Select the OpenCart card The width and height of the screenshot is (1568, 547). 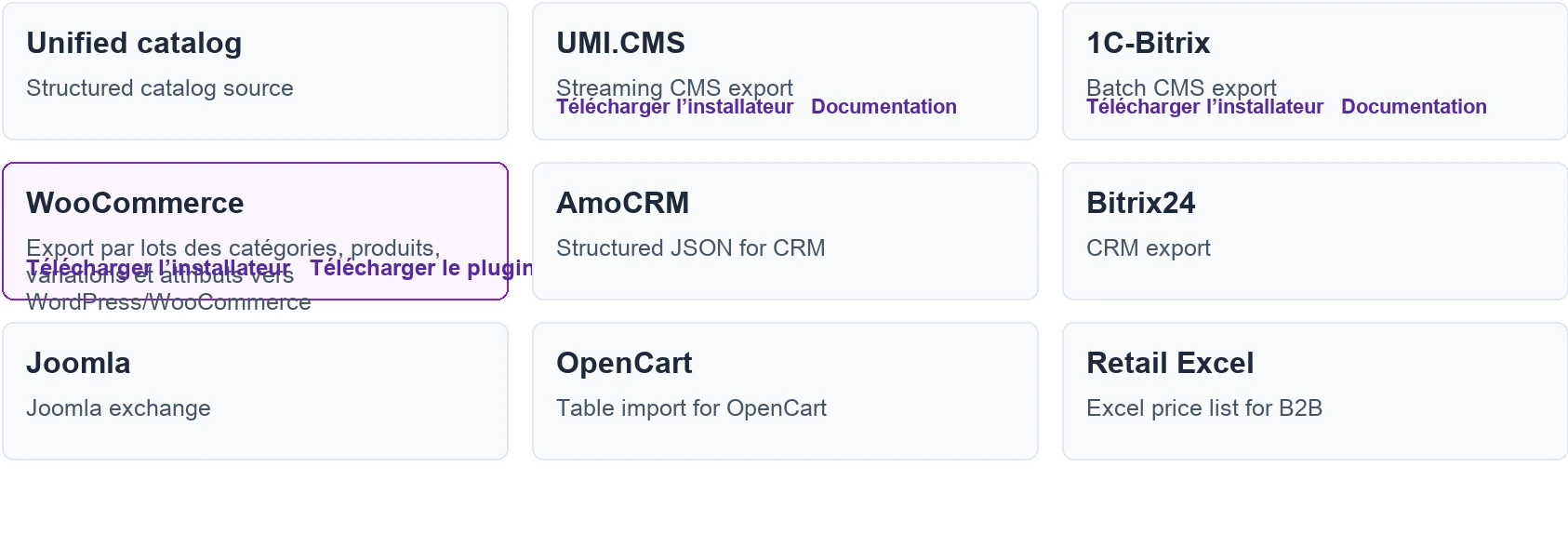click(785, 392)
